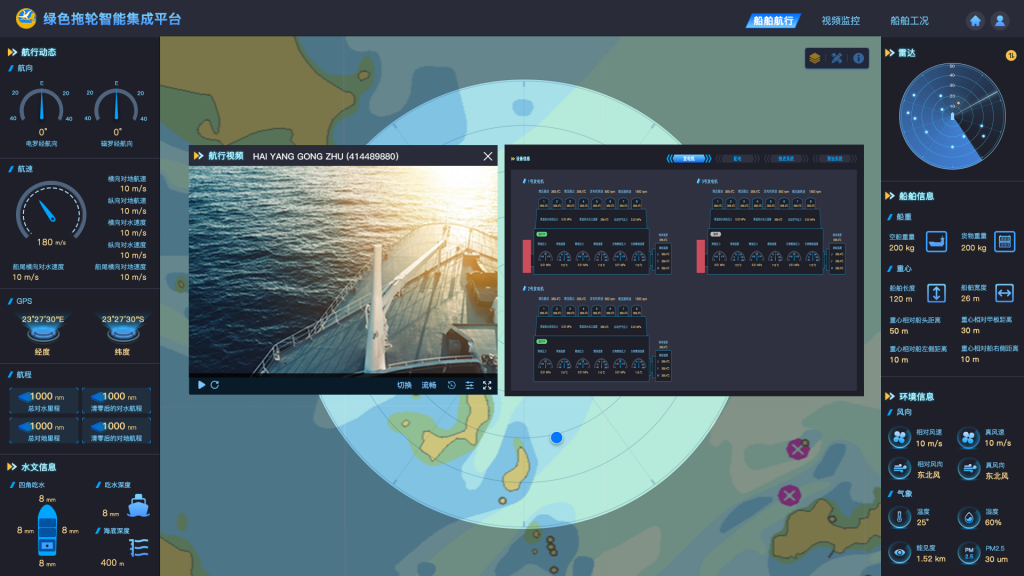The image size is (1024, 576).
Task: Click the draft depth ship icon
Action: [138, 506]
